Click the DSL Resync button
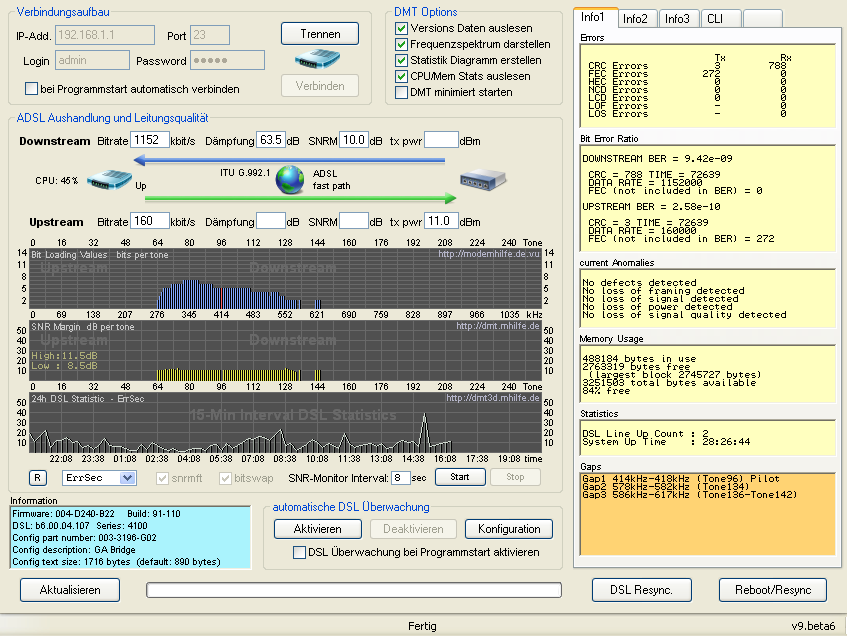 point(641,590)
